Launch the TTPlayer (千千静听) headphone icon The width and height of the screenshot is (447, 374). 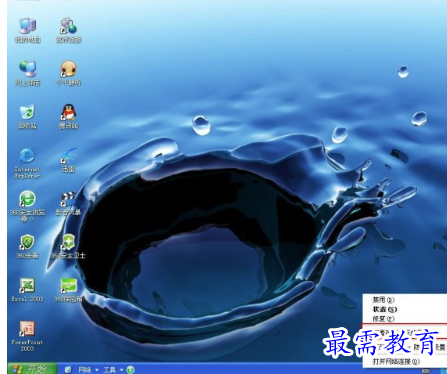tap(69, 73)
